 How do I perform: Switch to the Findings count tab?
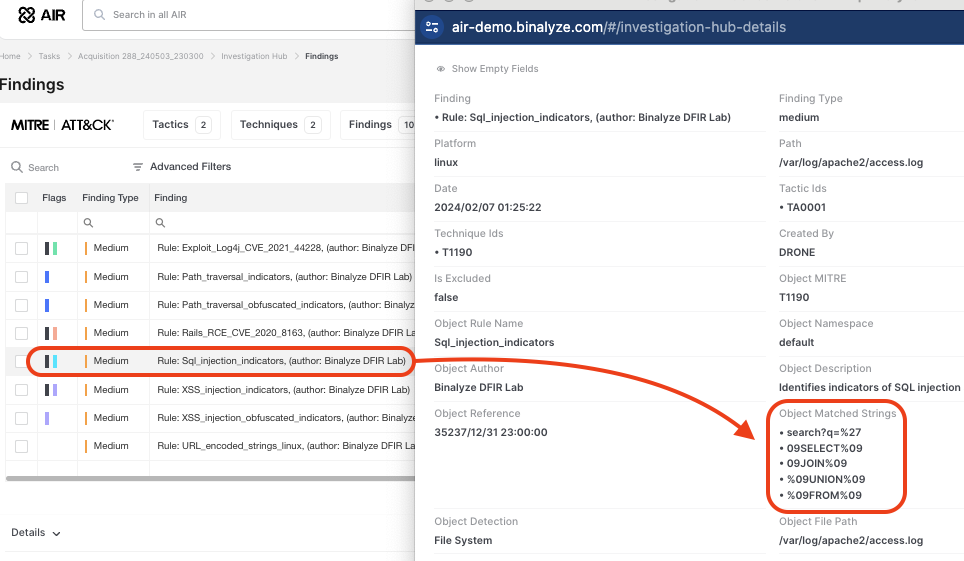click(x=378, y=125)
